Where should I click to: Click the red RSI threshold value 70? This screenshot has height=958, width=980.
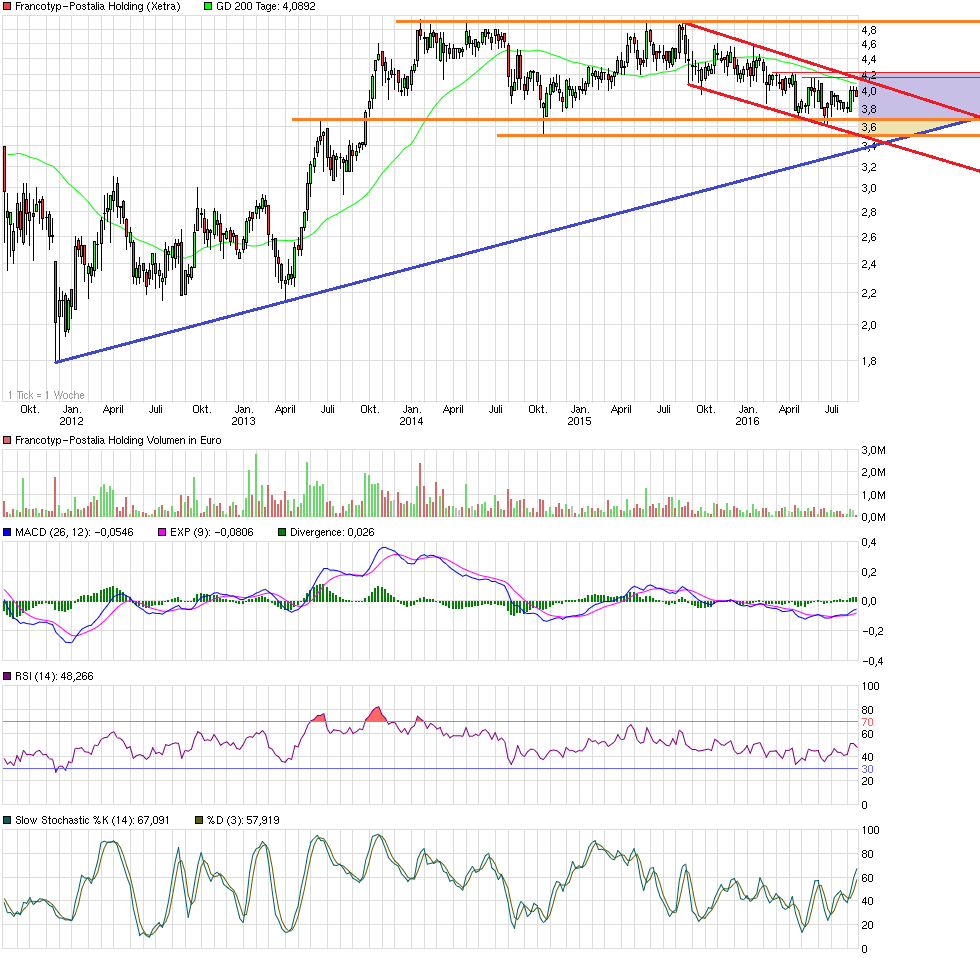tap(868, 722)
